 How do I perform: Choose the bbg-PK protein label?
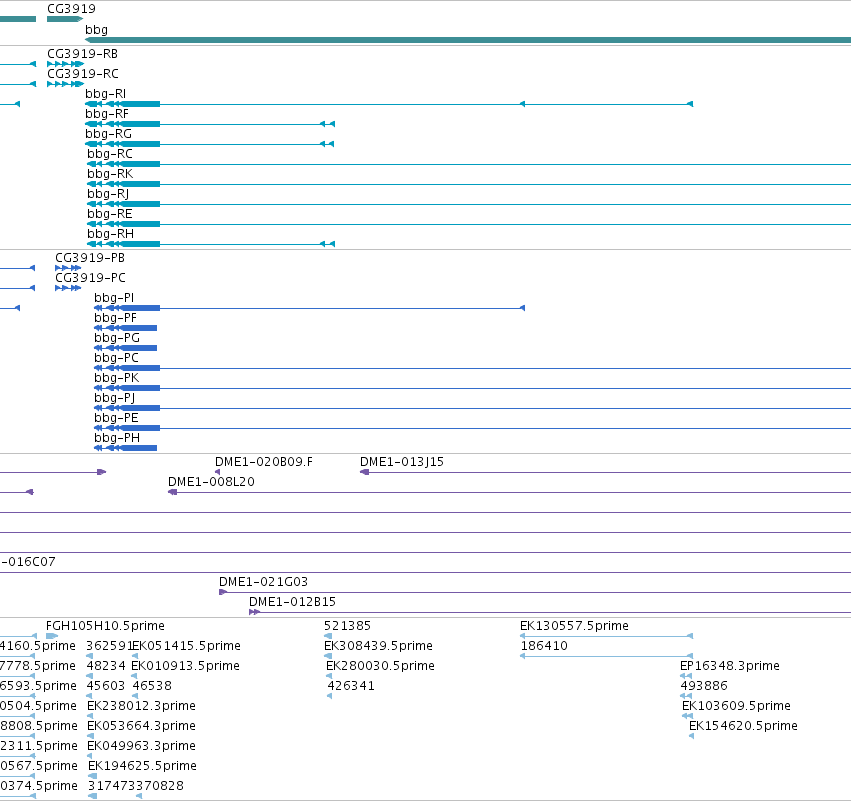[117, 378]
